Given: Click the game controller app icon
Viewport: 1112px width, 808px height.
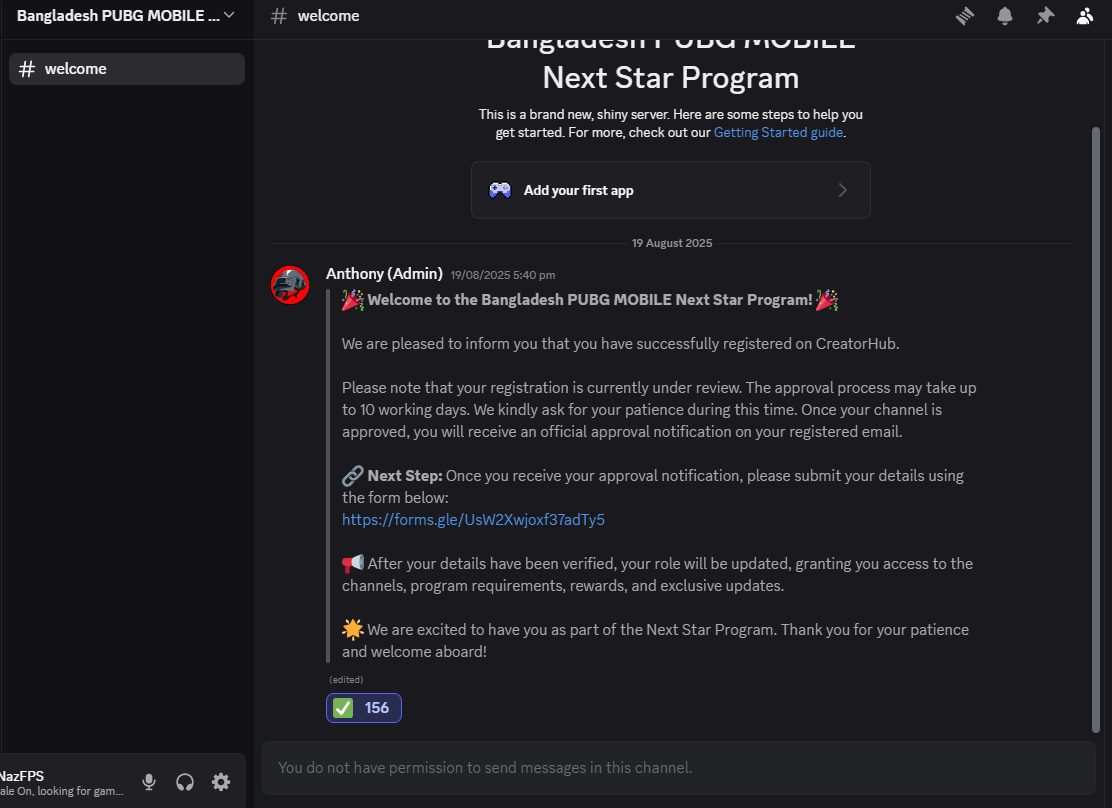Looking at the screenshot, I should coord(500,190).
